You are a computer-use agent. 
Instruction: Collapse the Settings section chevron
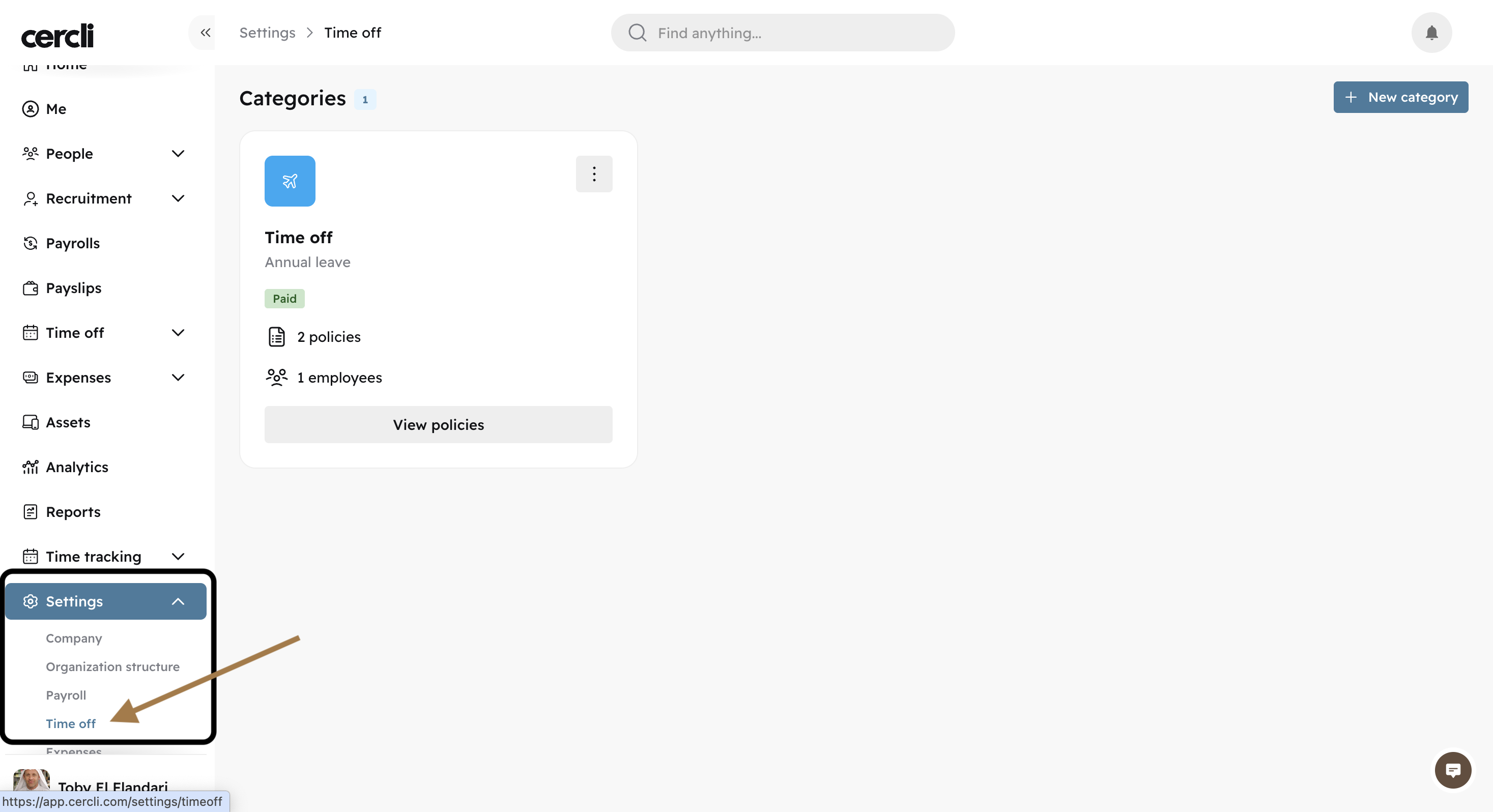coord(178,601)
